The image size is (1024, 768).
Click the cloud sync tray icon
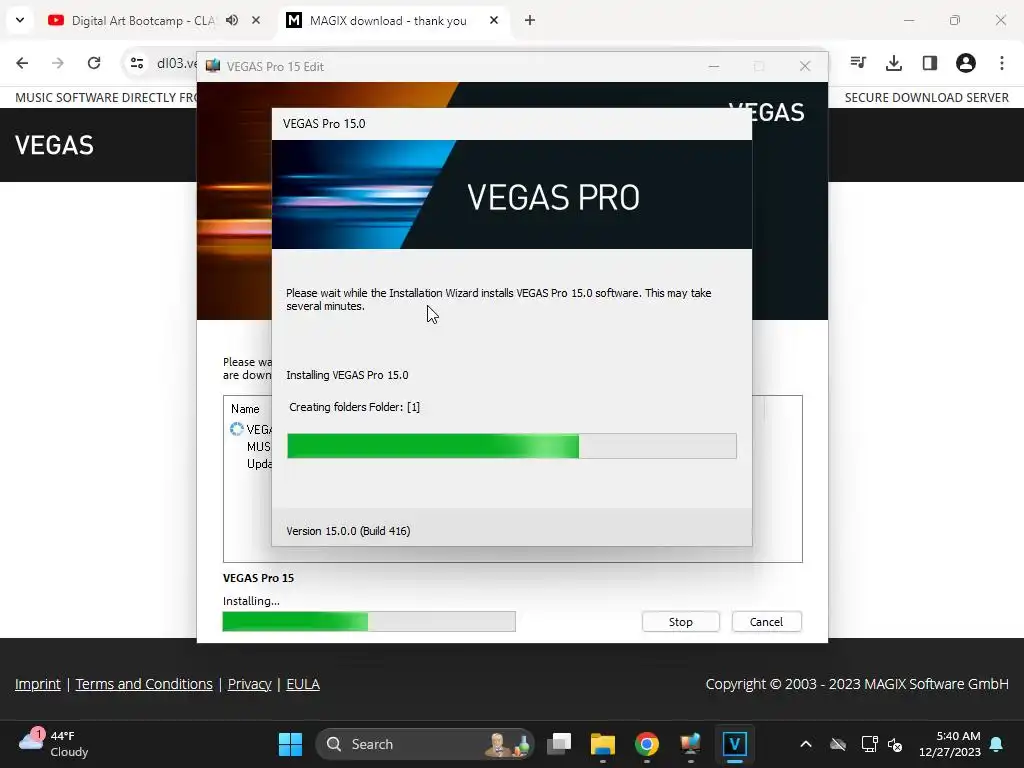[x=838, y=744]
